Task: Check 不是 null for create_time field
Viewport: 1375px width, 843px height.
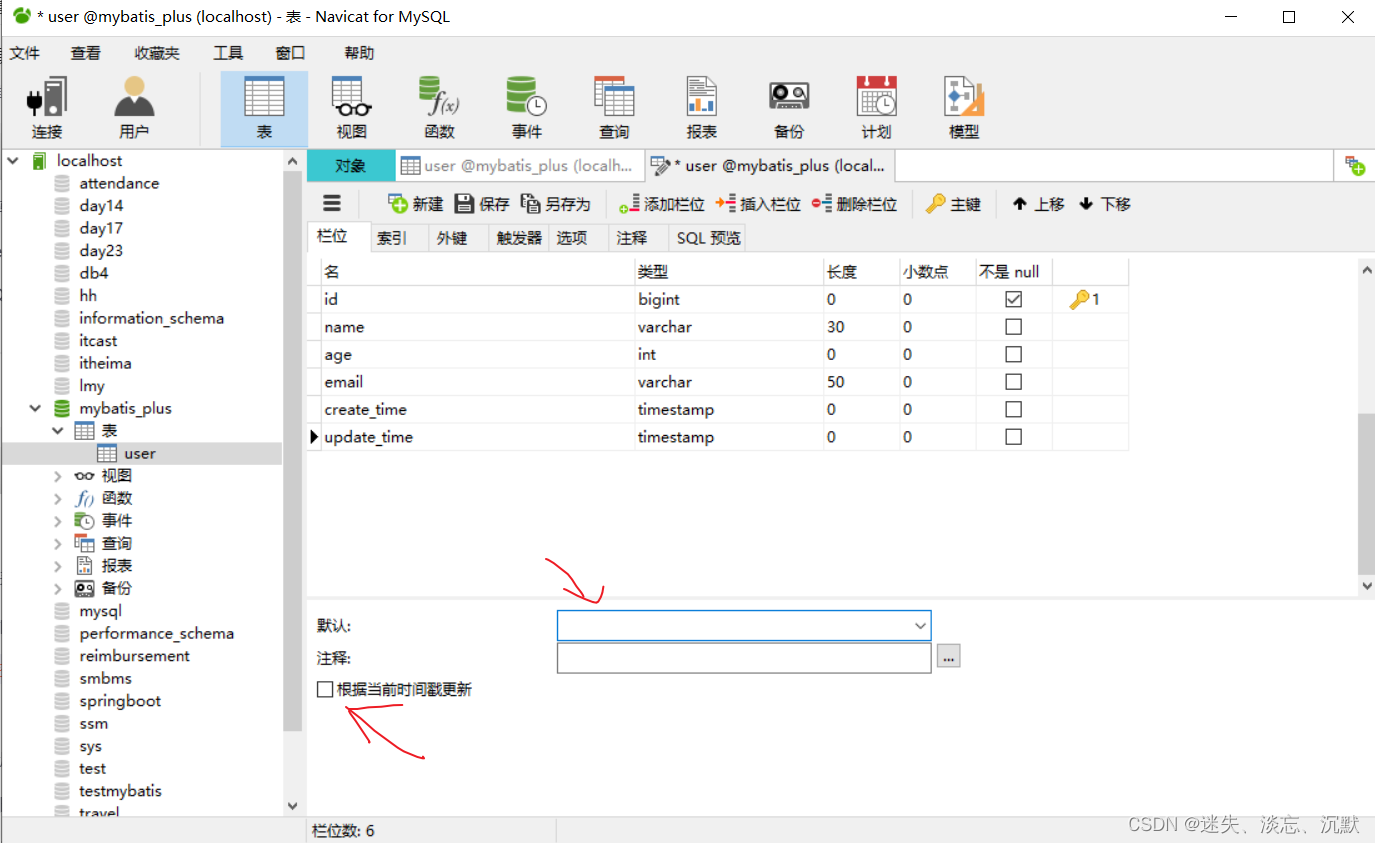Action: pos(1014,409)
